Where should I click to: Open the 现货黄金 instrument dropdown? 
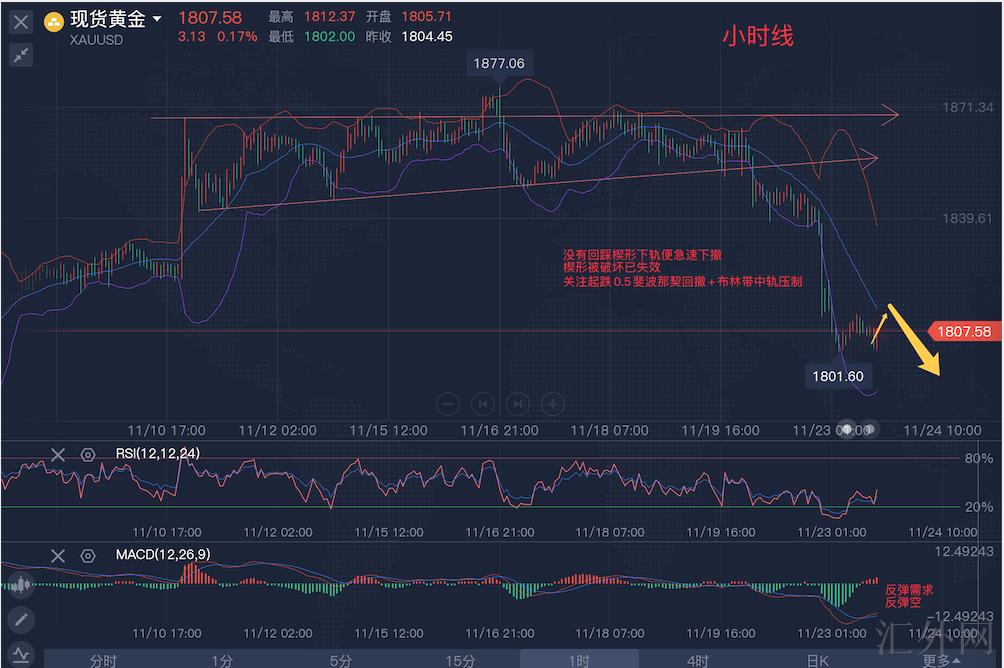tap(157, 19)
